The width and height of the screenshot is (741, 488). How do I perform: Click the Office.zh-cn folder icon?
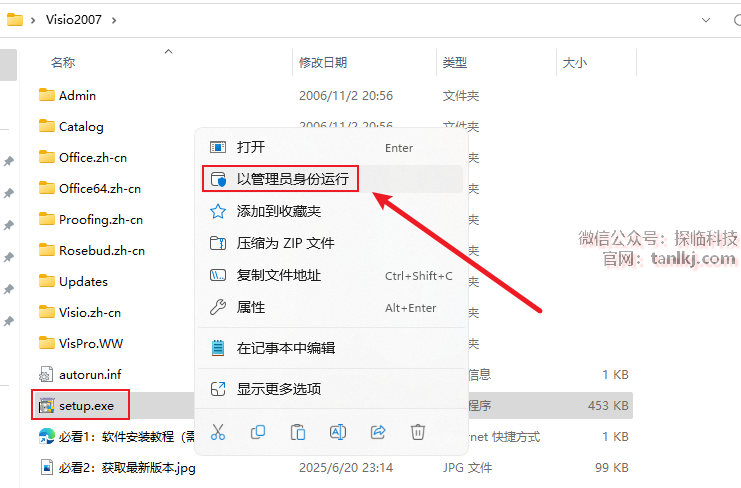pyautogui.click(x=46, y=157)
